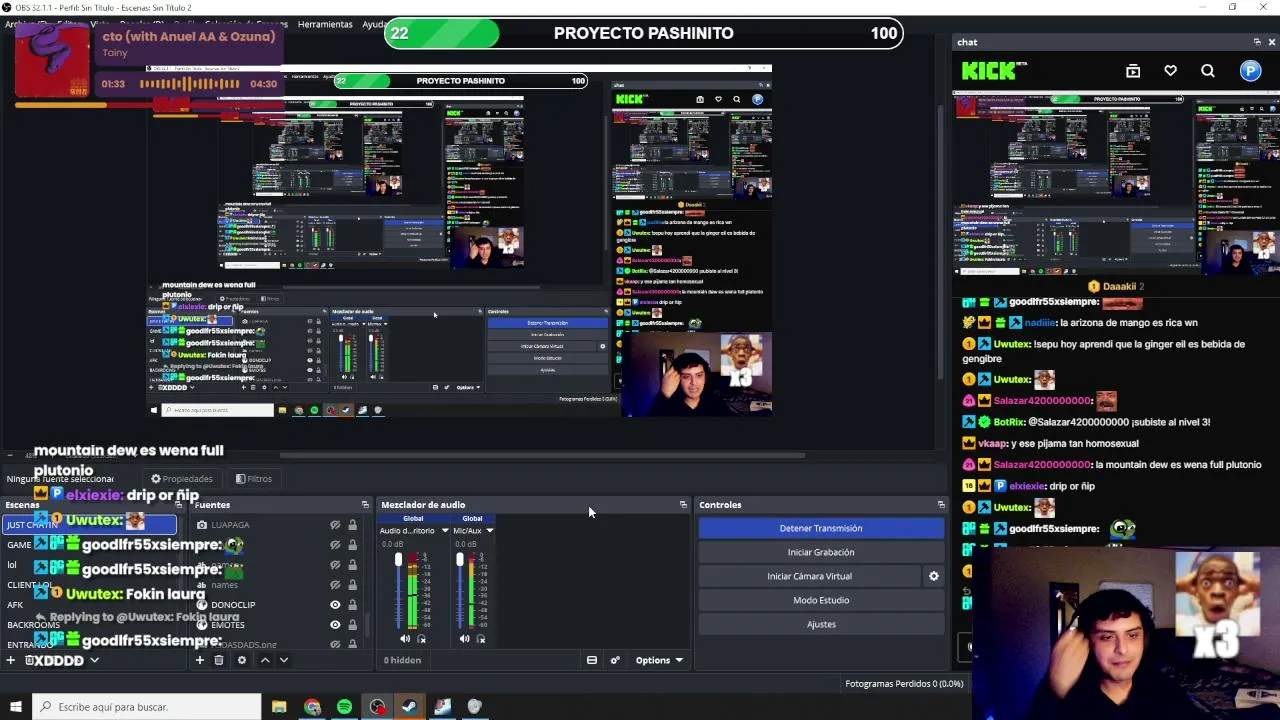1280x720 pixels.
Task: Select the JUST CHATIN scene
Action: (90, 525)
